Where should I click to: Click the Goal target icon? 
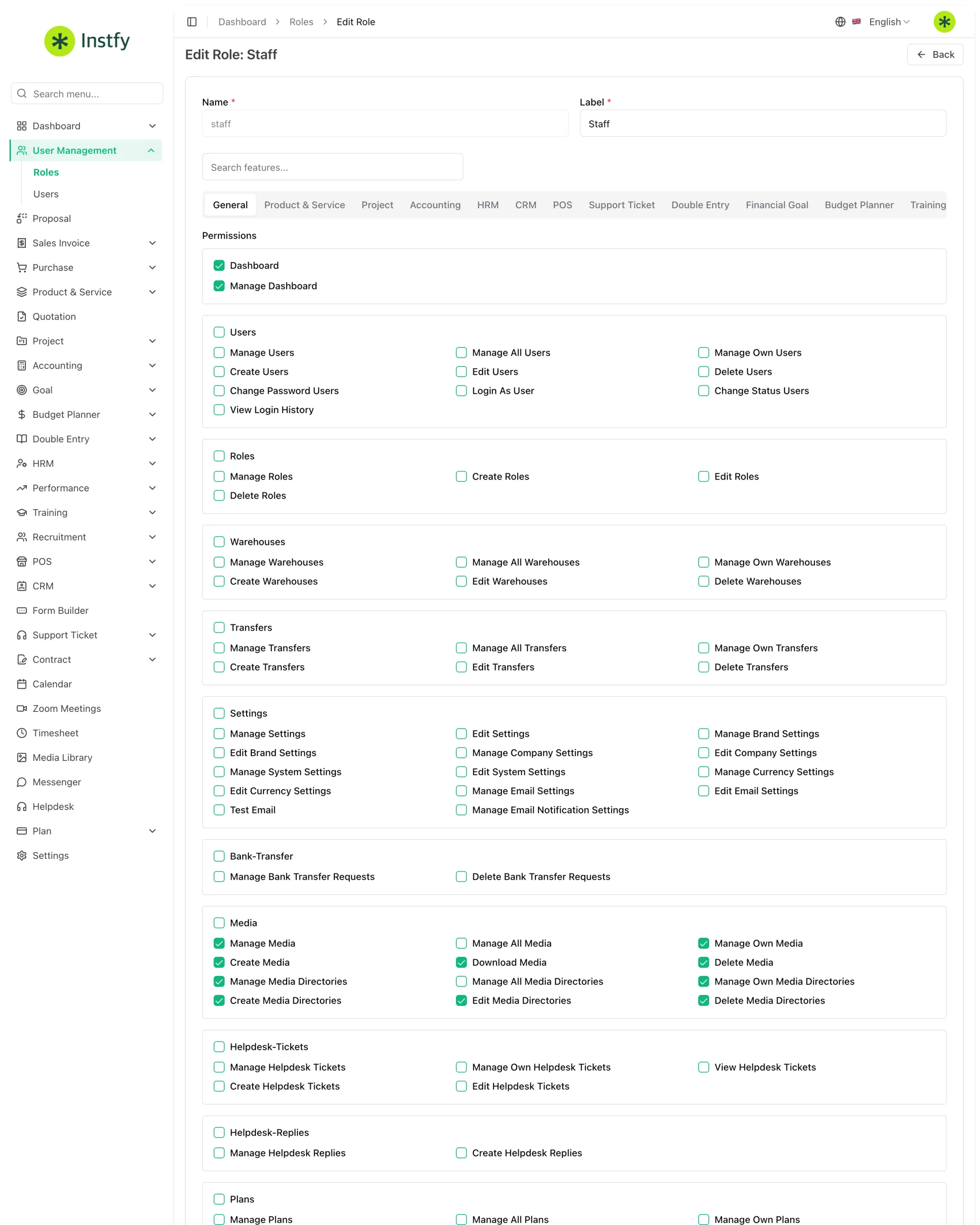click(22, 390)
